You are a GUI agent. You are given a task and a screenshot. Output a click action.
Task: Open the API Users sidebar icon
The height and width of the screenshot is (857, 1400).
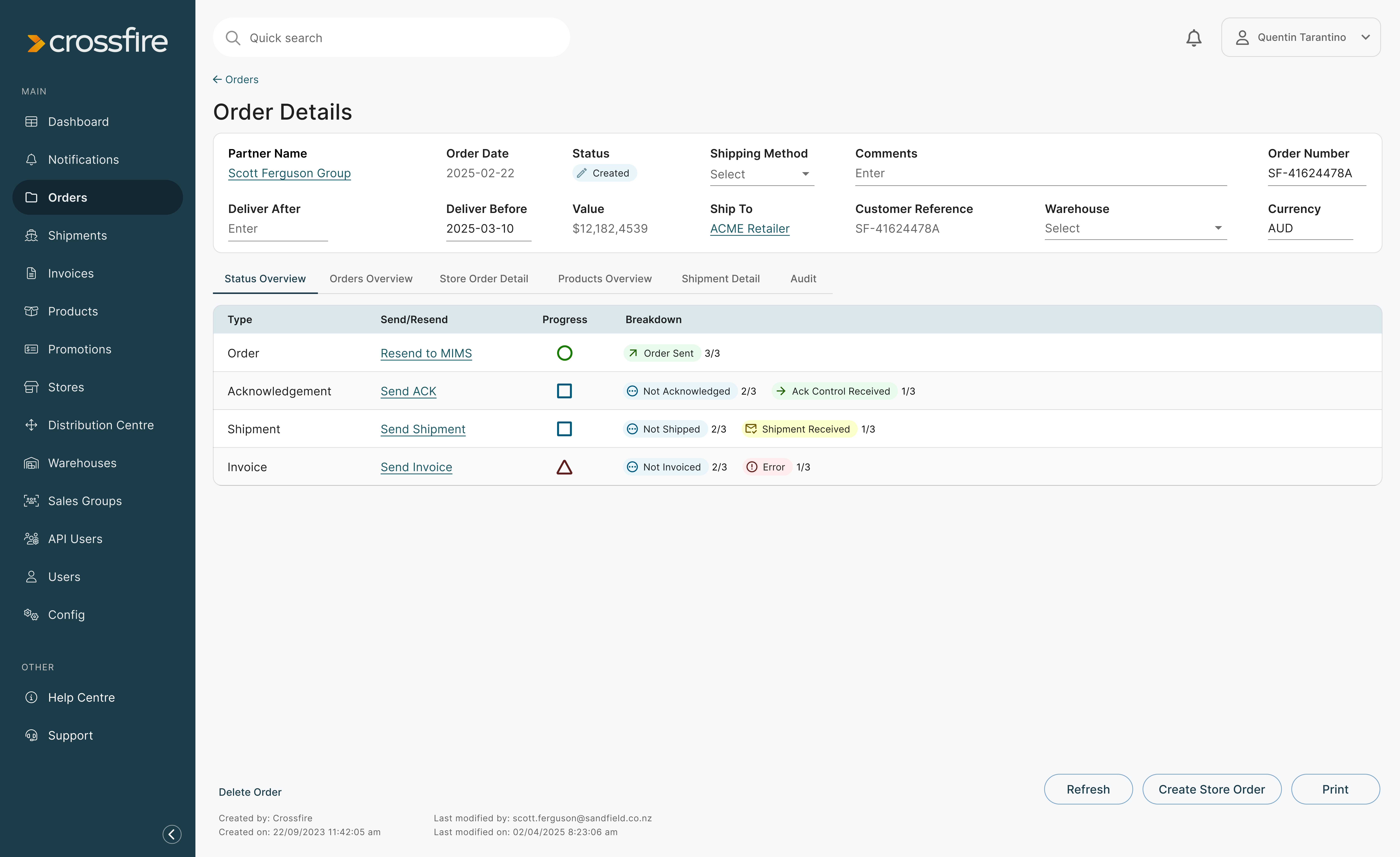click(31, 539)
